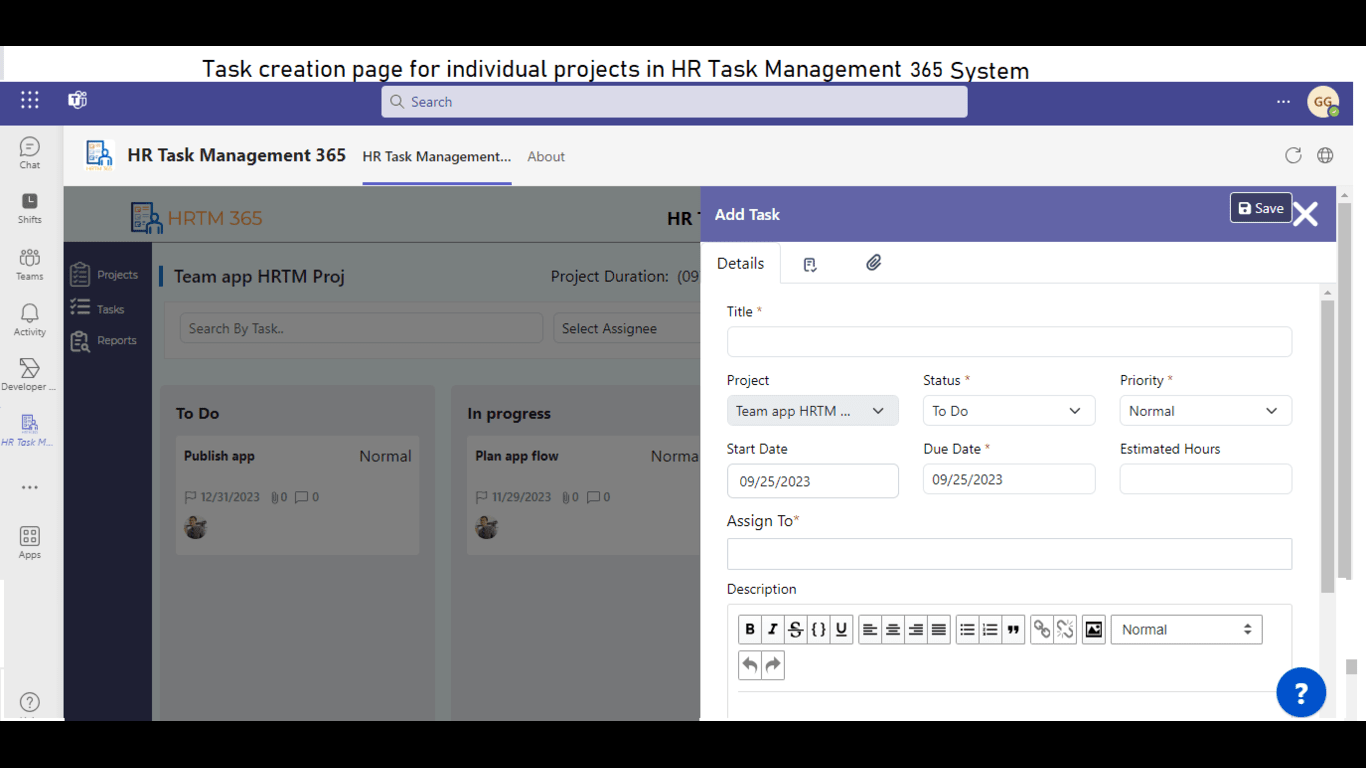Align description text left
Viewport: 1366px width, 768px height.
click(870, 629)
